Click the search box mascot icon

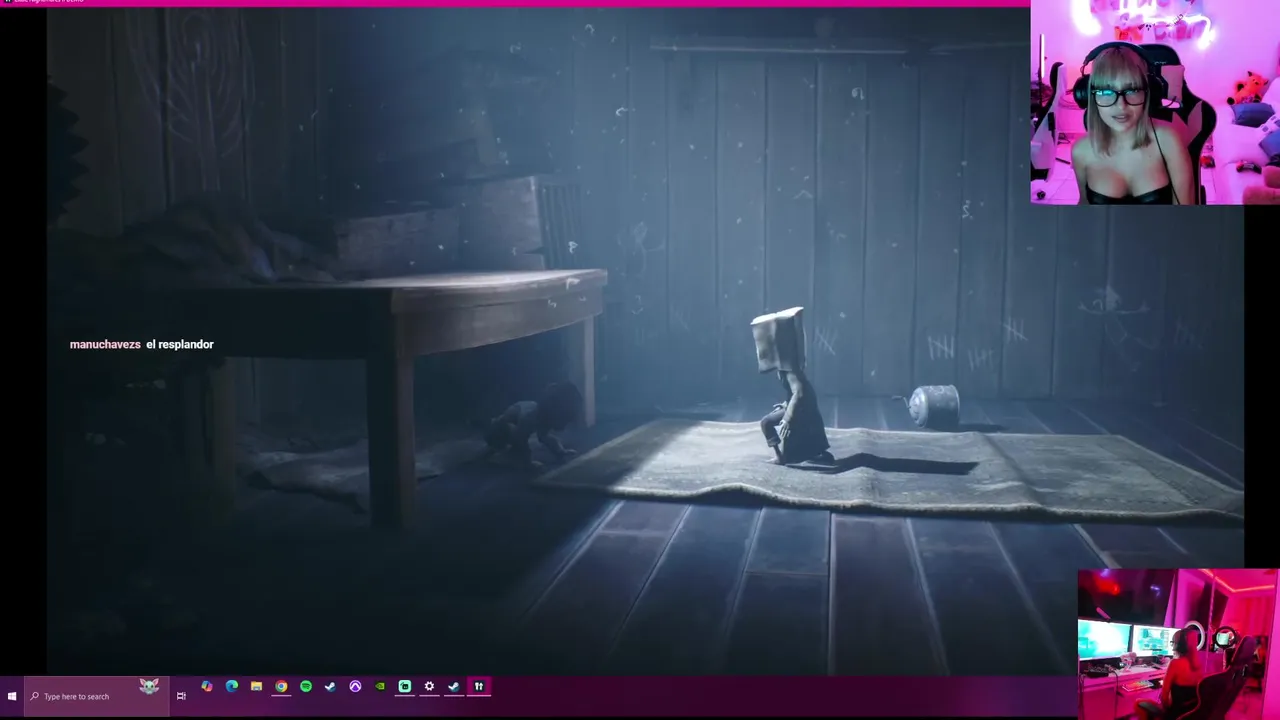[149, 686]
